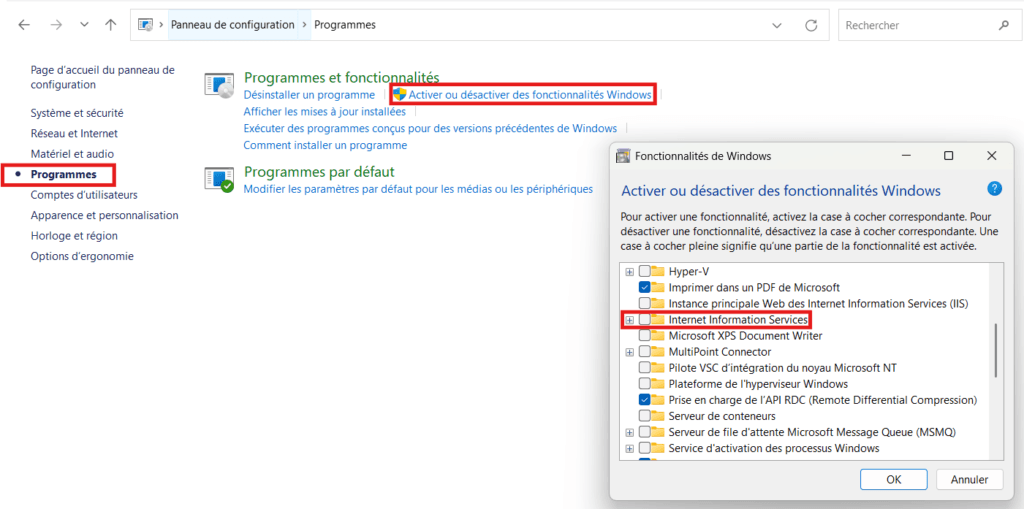Confirm with the OK button
The width and height of the screenshot is (1024, 509).
point(894,479)
